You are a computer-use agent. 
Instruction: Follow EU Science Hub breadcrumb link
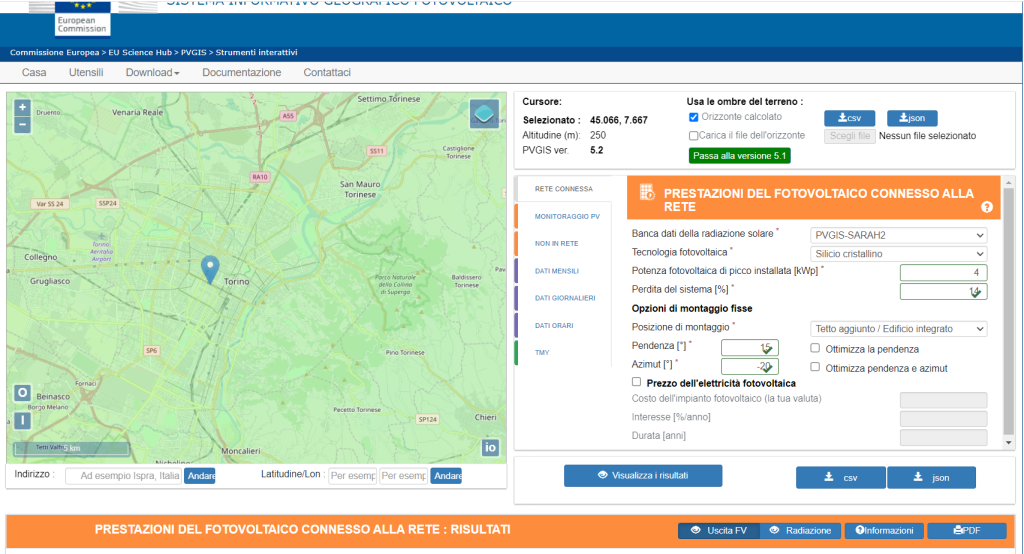[x=140, y=52]
